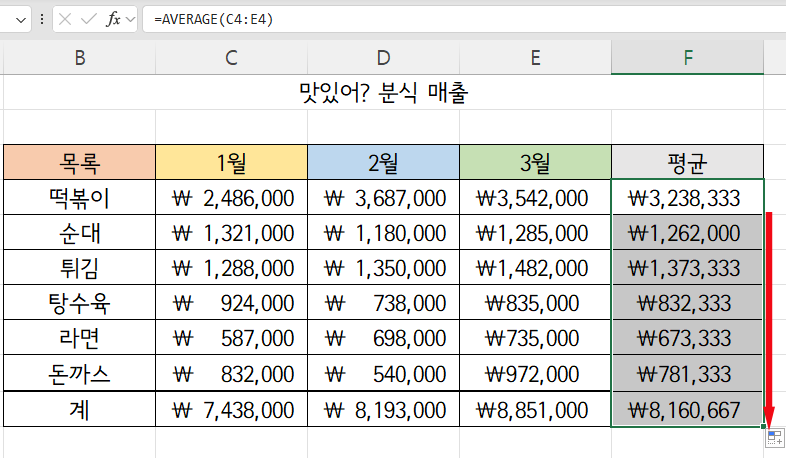Click cell with ₩ 924,000
This screenshot has height=458, width=786.
point(231,303)
